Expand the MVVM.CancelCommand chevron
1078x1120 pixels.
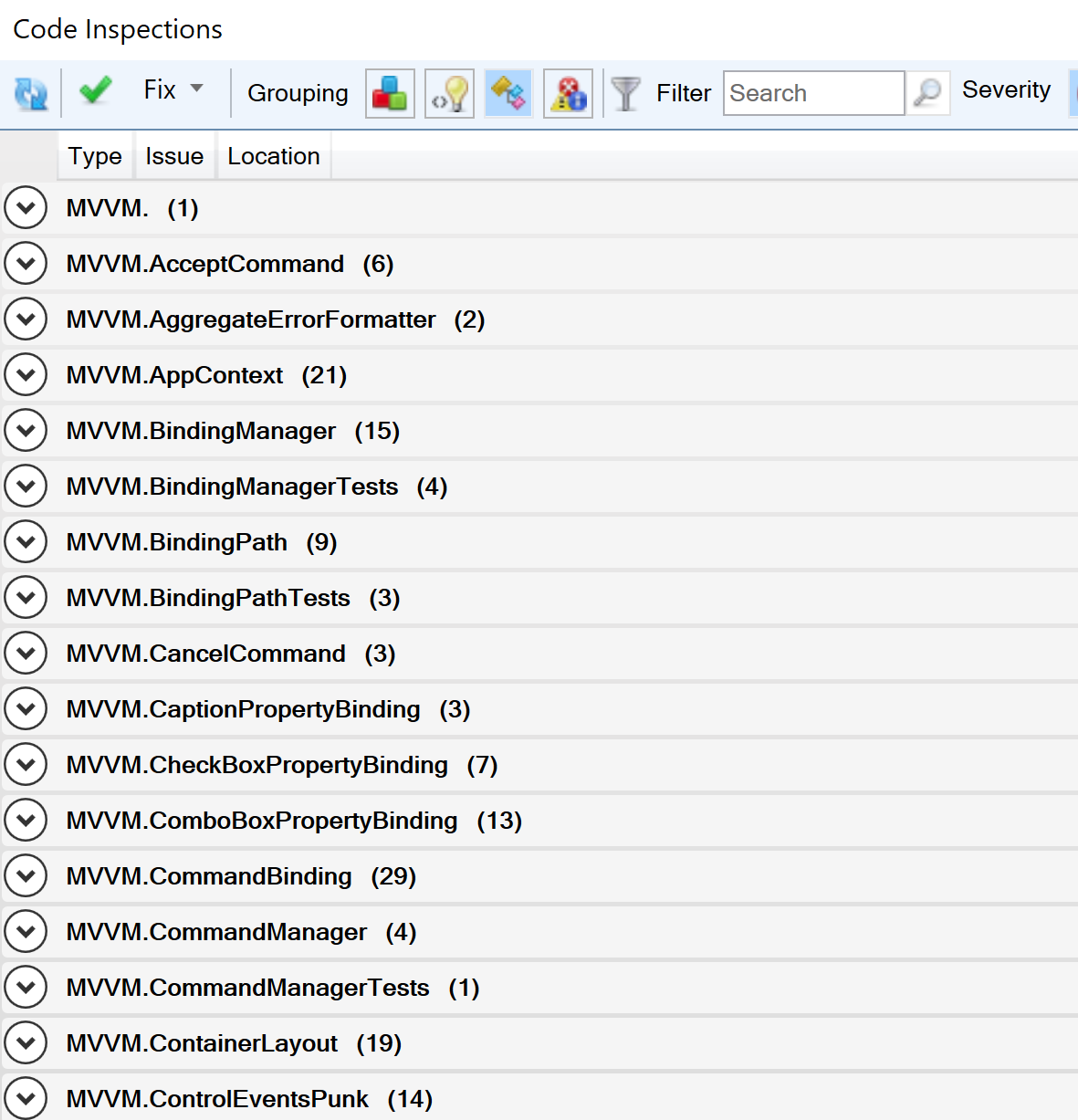tap(26, 654)
